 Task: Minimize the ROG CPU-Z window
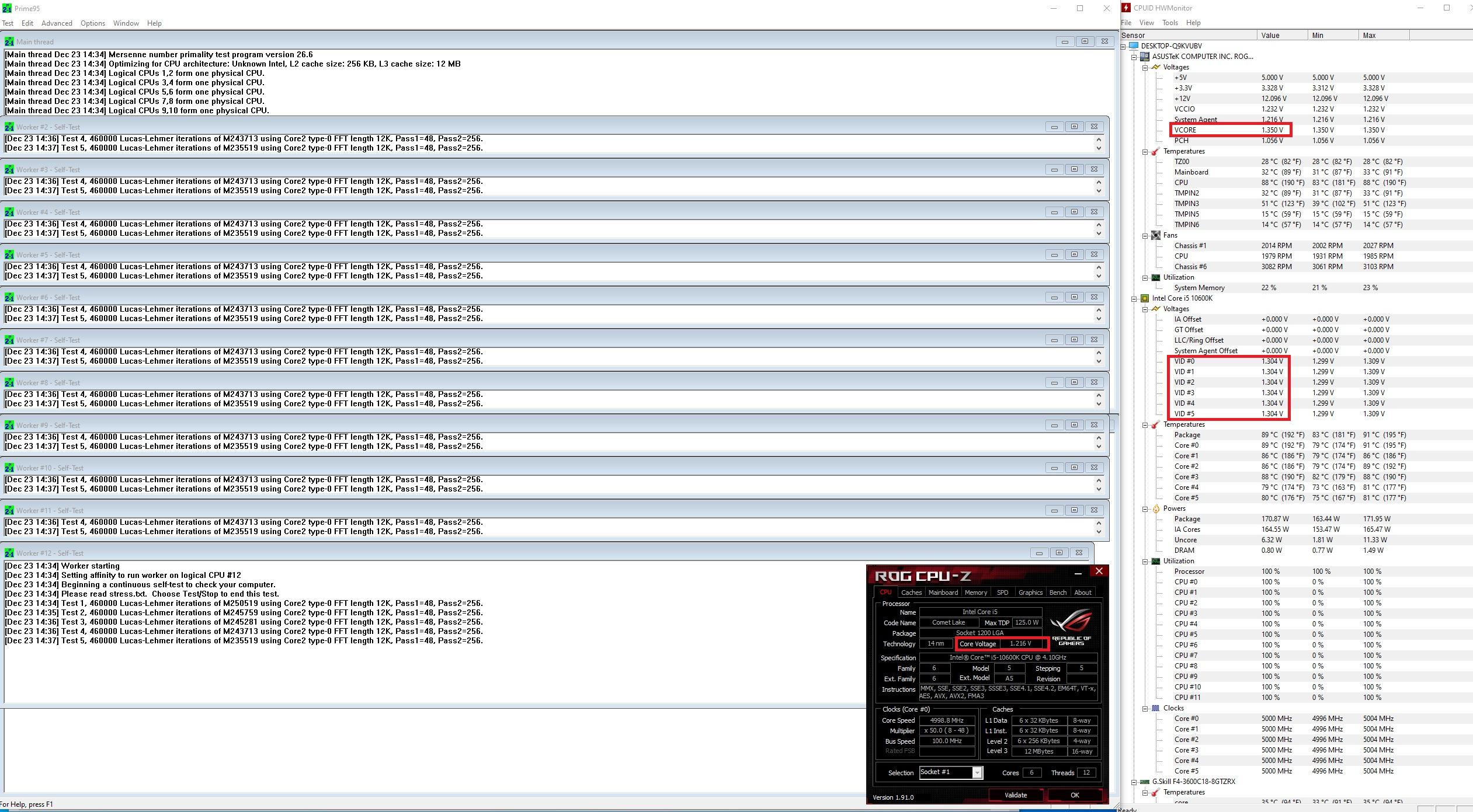click(1078, 573)
